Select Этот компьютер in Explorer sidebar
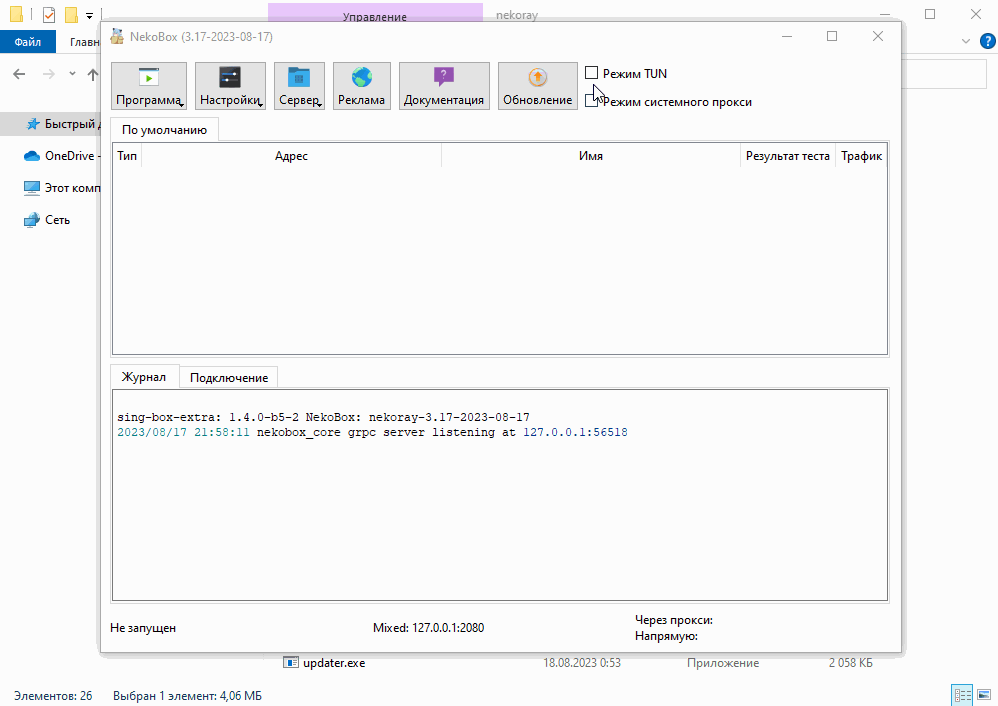 (x=61, y=188)
